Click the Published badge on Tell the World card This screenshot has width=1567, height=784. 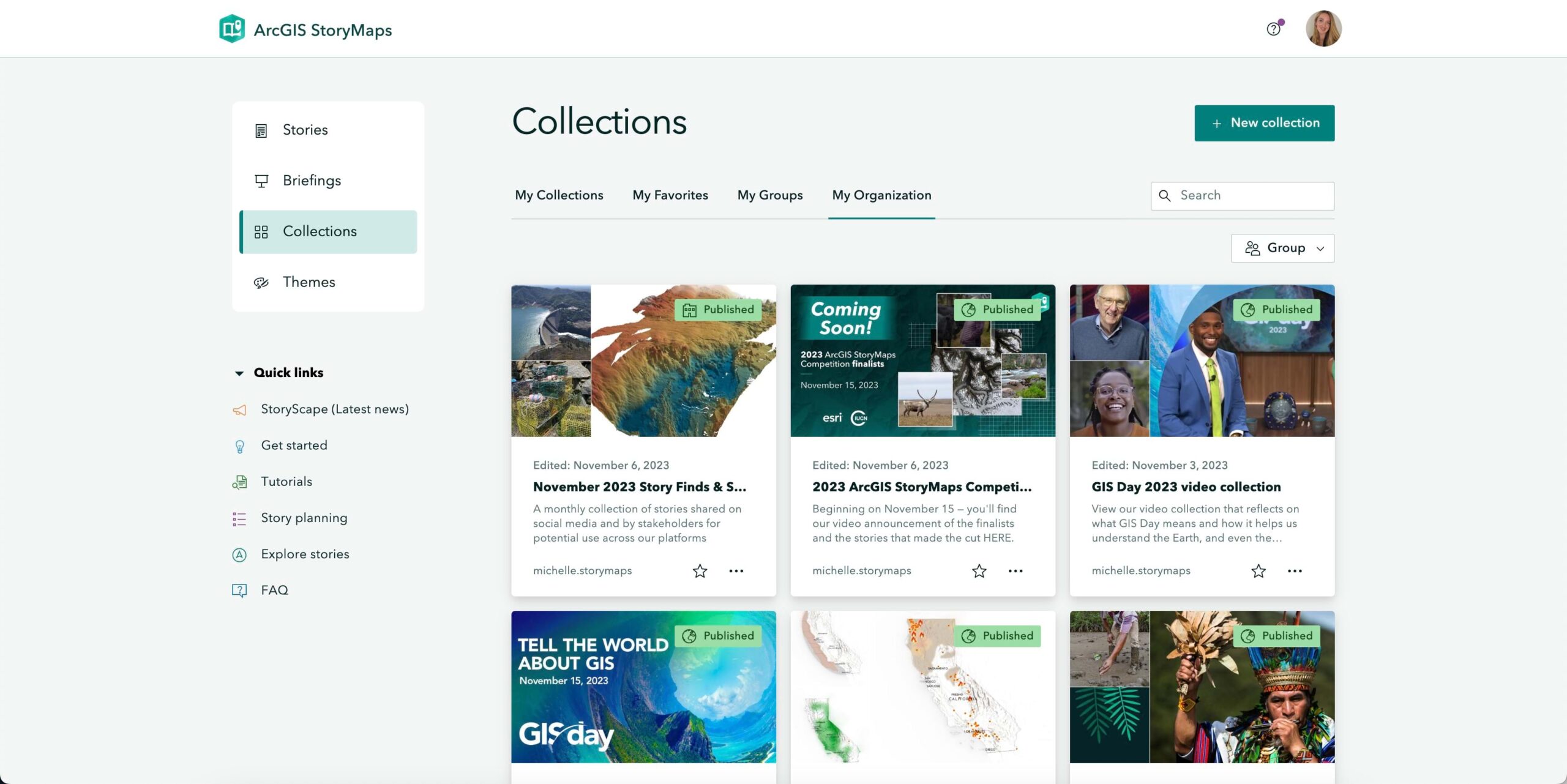718,636
